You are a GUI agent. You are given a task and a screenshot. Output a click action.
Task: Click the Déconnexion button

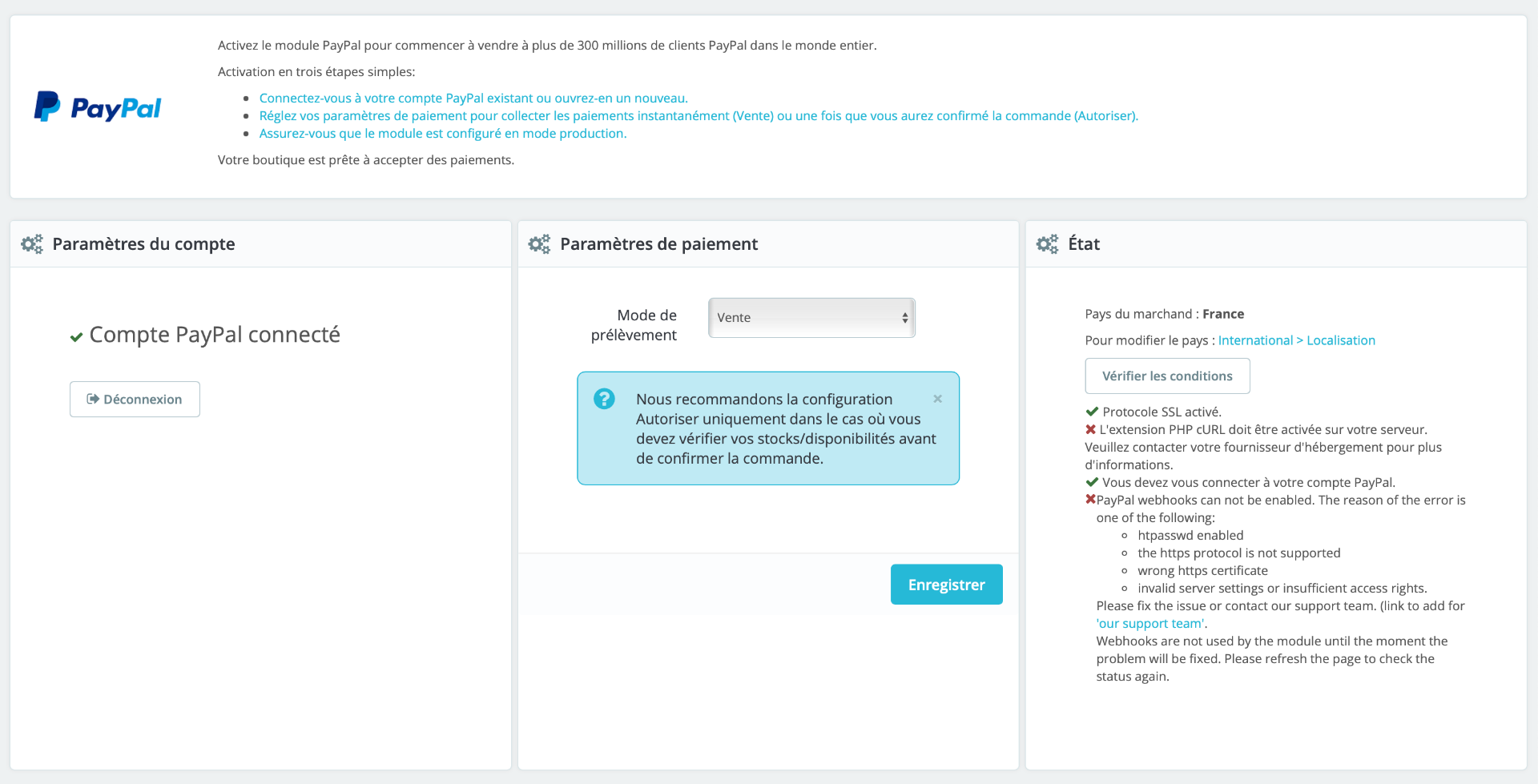[135, 399]
